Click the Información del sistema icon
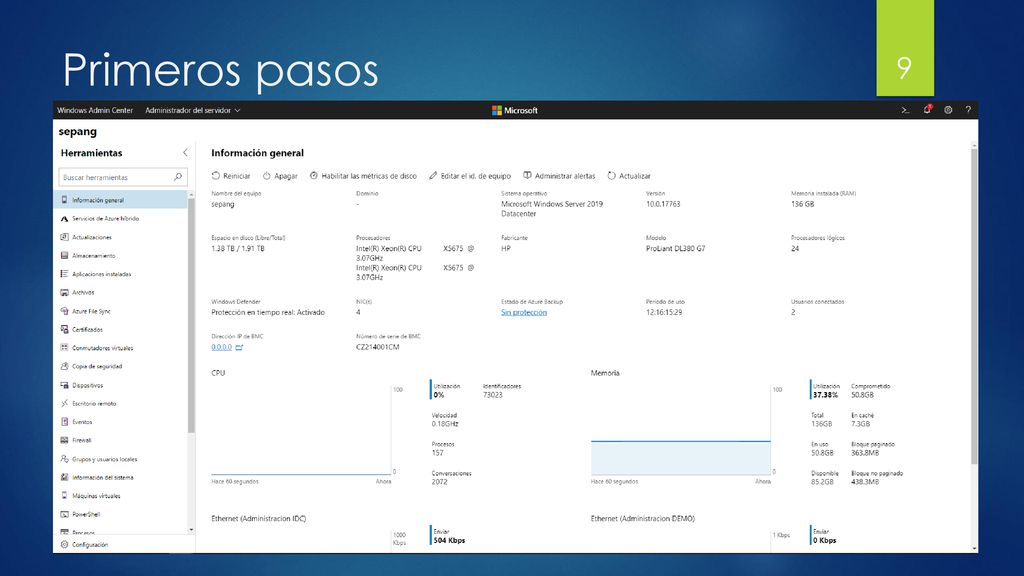This screenshot has height=576, width=1024. point(64,477)
